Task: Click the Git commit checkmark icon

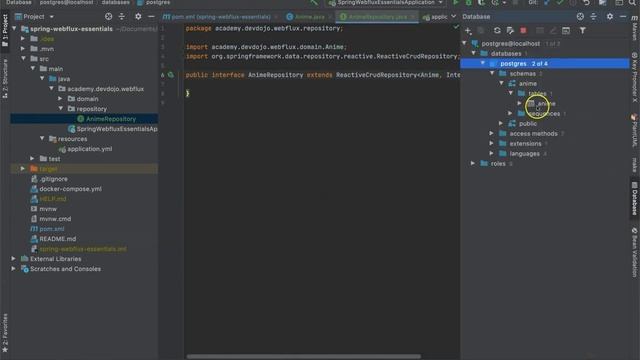Action: (x=560, y=2)
